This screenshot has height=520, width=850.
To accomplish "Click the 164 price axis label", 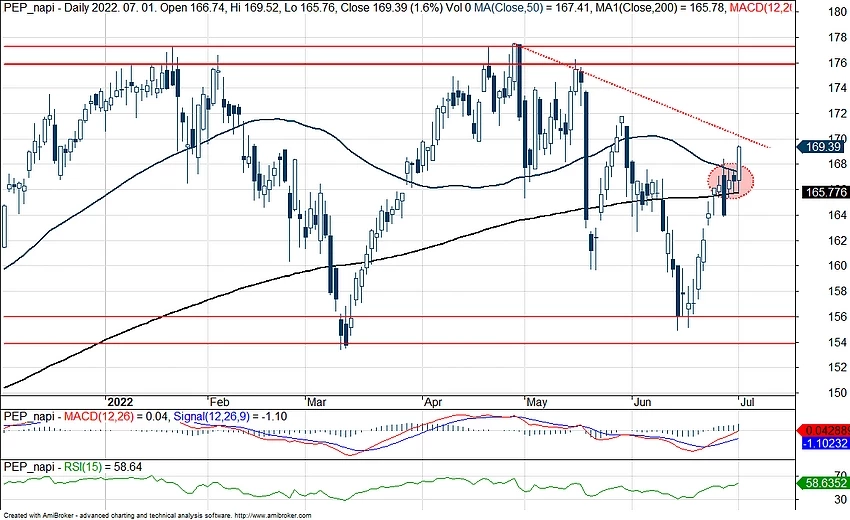I will [x=838, y=215].
